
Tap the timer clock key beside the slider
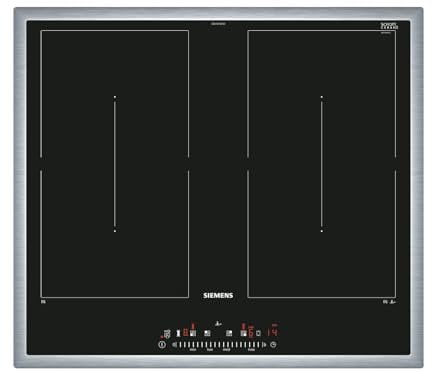[273, 345]
